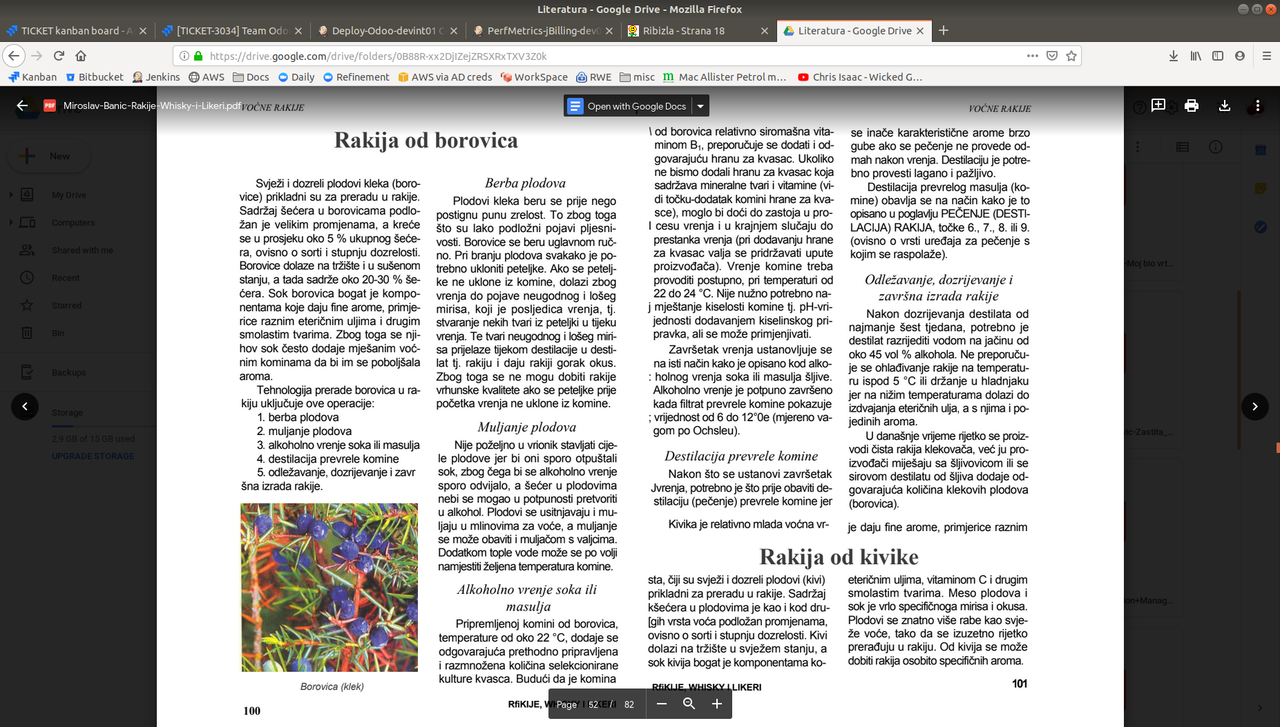Close the Ribizla - Strana 18 tab
The width and height of the screenshot is (1280, 727).
[x=765, y=30]
